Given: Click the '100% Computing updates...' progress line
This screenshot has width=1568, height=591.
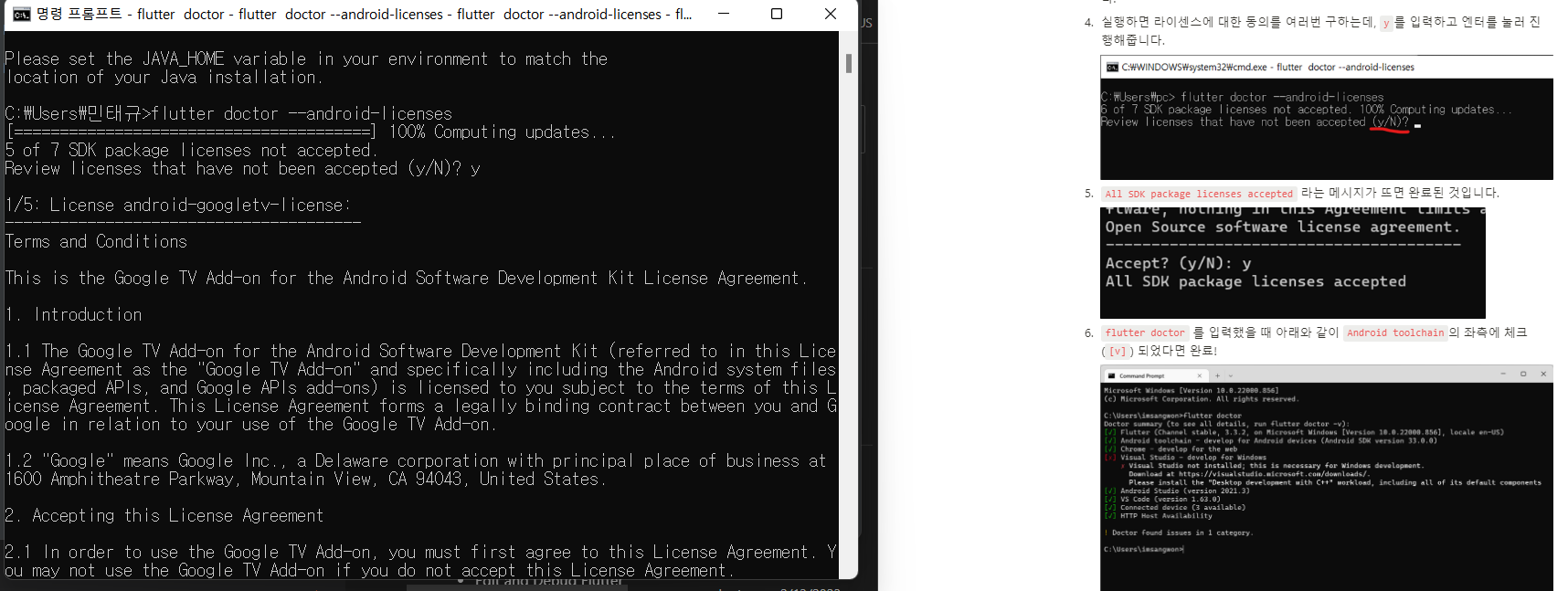Looking at the screenshot, I should tap(311, 132).
